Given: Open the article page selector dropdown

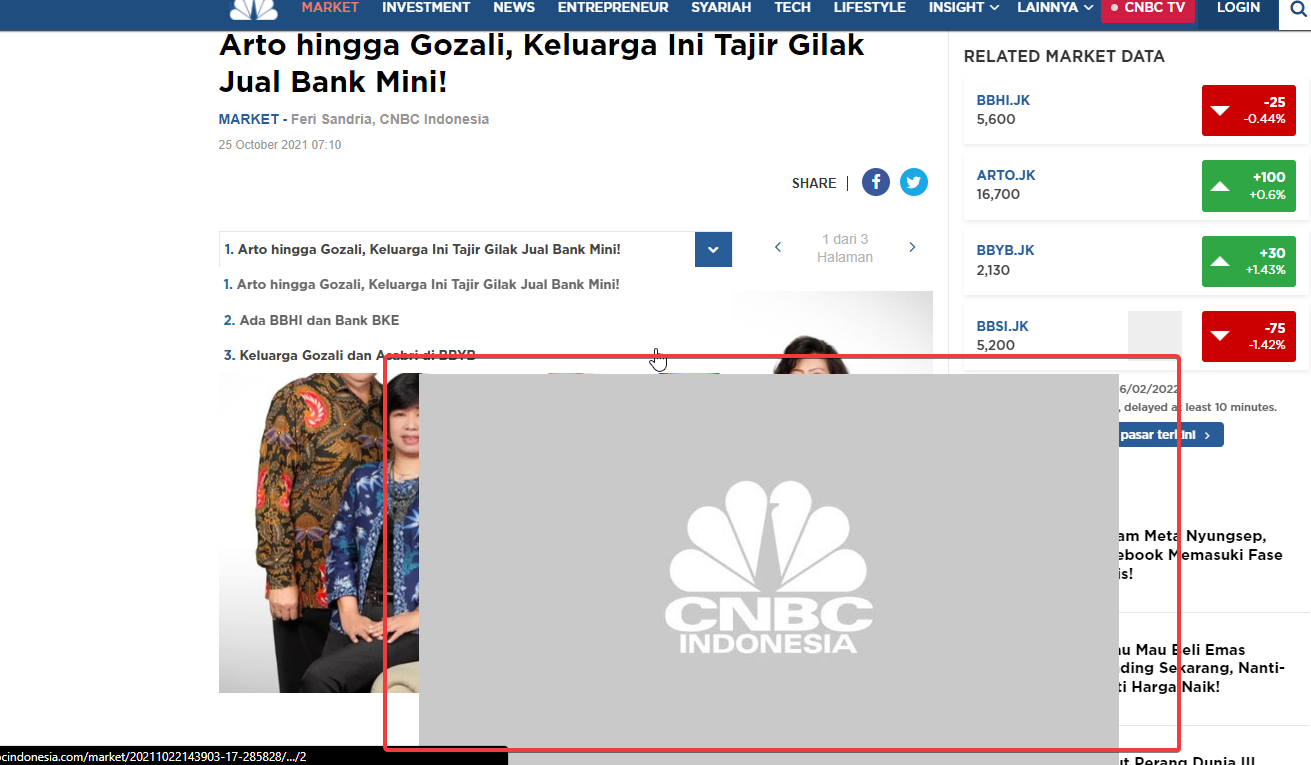Looking at the screenshot, I should tap(713, 249).
